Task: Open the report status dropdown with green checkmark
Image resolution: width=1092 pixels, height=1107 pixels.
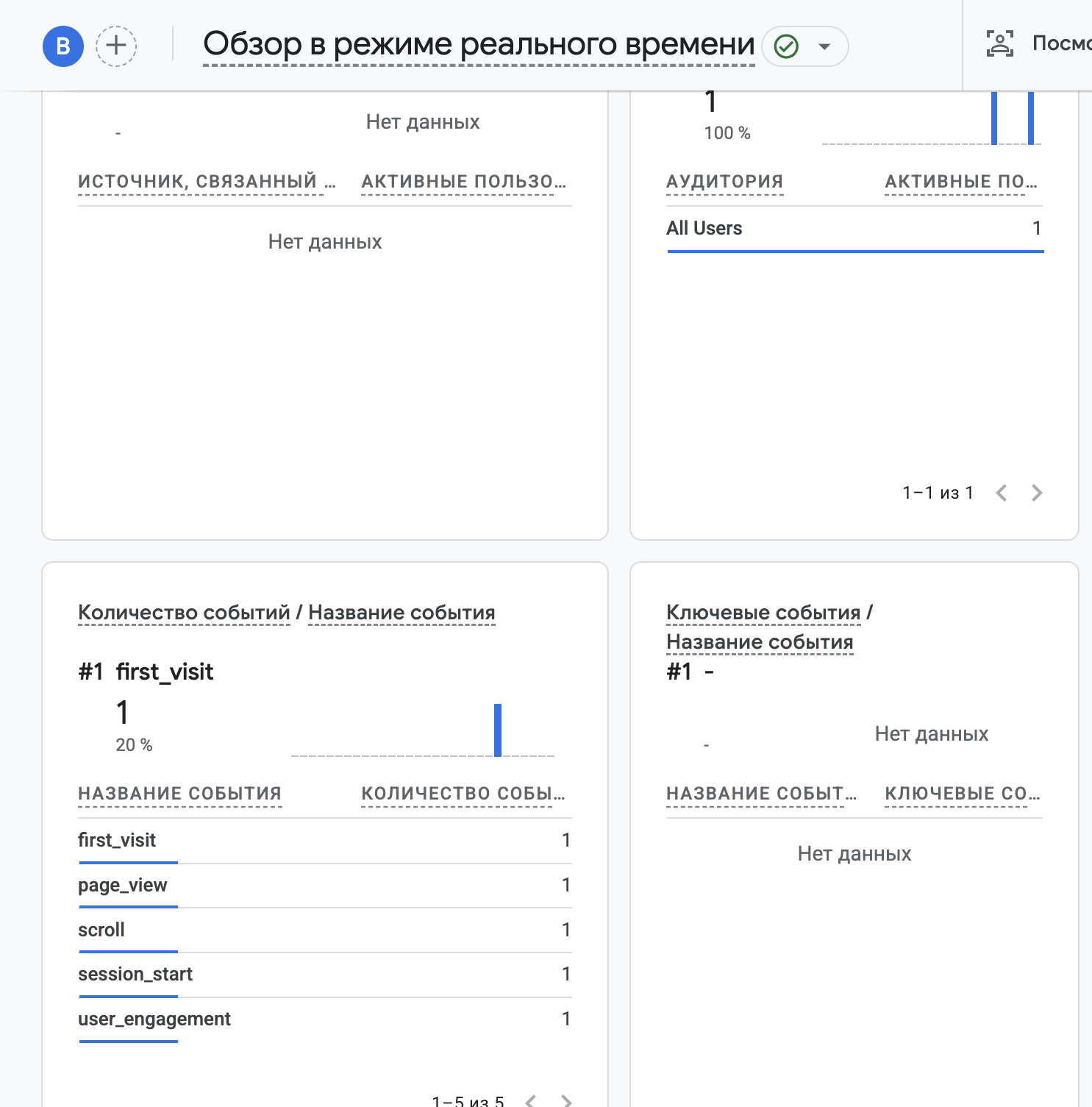Action: pos(805,46)
